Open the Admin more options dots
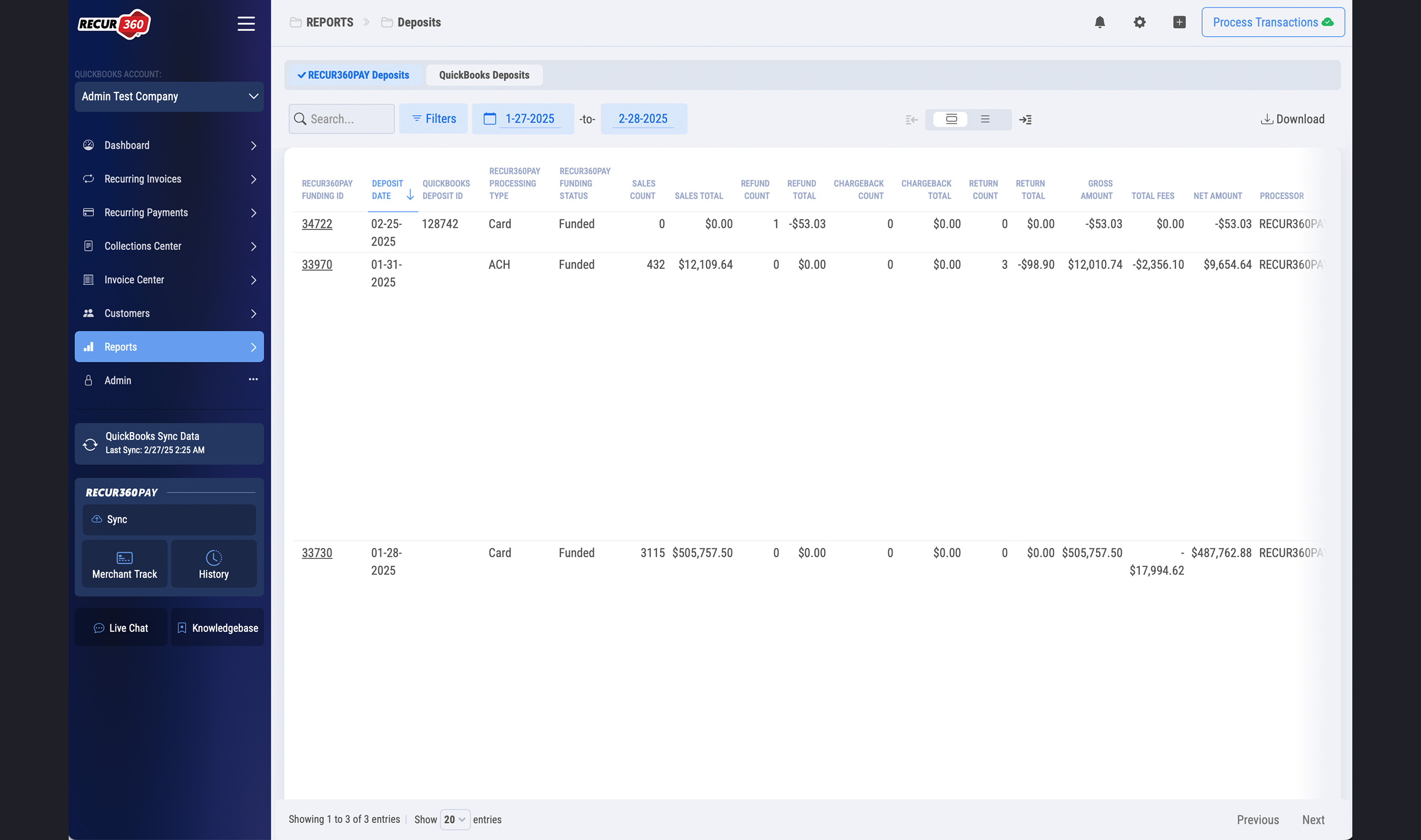This screenshot has width=1421, height=840. 253,379
